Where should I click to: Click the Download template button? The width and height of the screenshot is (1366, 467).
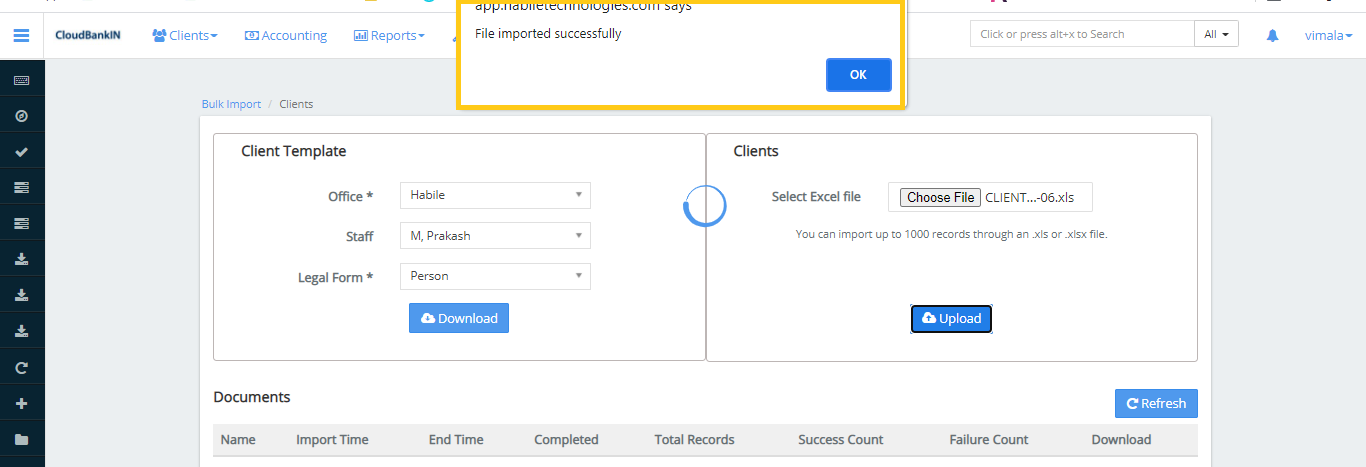pyautogui.click(x=459, y=318)
